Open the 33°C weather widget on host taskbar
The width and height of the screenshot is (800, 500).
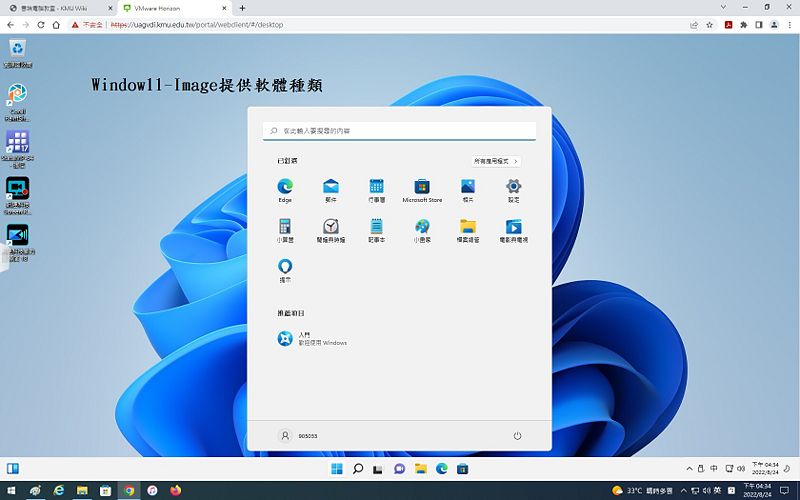pos(642,491)
